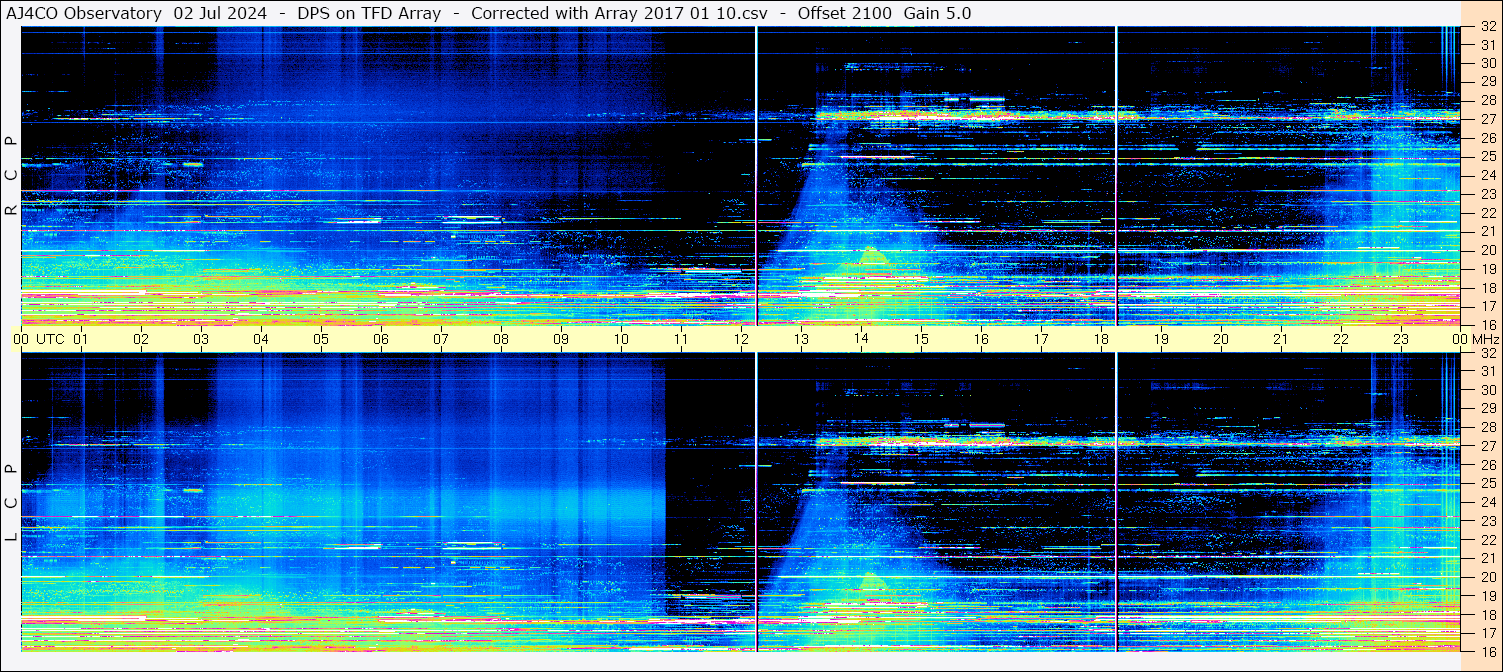This screenshot has height=672, width=1503.
Task: Click the DPS on TFD Array text
Action: [369, 13]
